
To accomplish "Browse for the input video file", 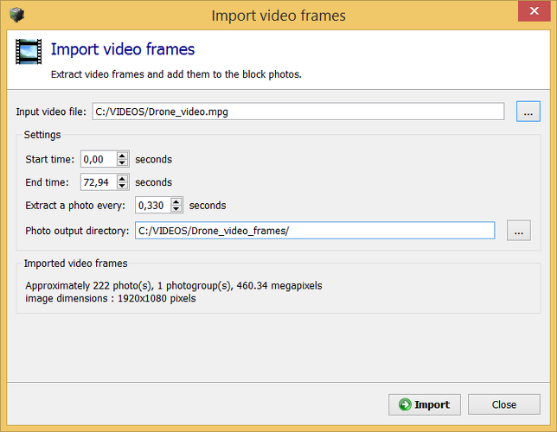I will [x=528, y=112].
